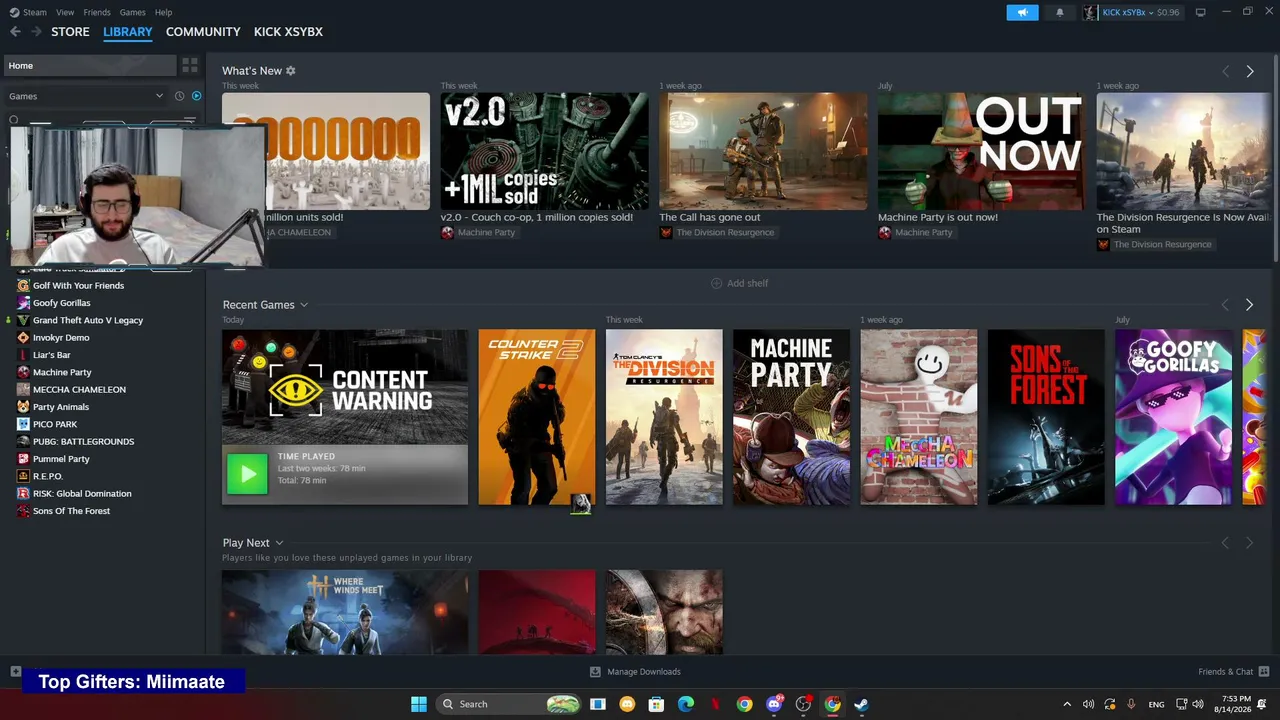1280x720 pixels.
Task: Open What's New settings gear
Action: point(291,71)
